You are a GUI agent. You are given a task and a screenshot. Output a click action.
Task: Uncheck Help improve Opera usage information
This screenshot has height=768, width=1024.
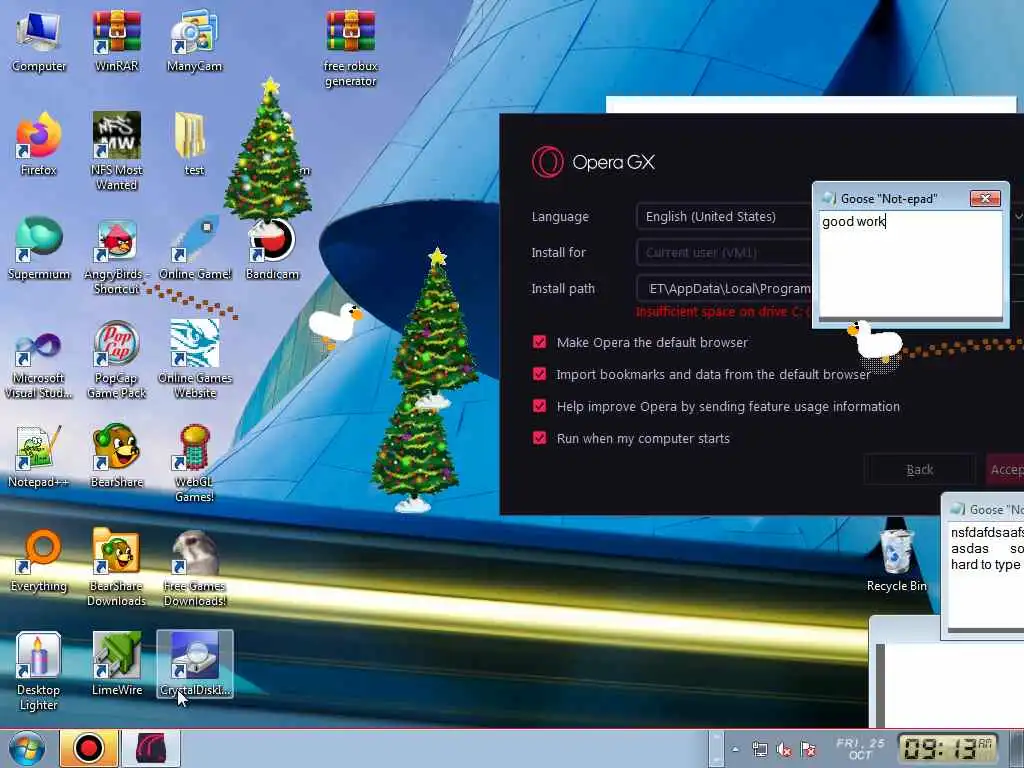(x=539, y=406)
